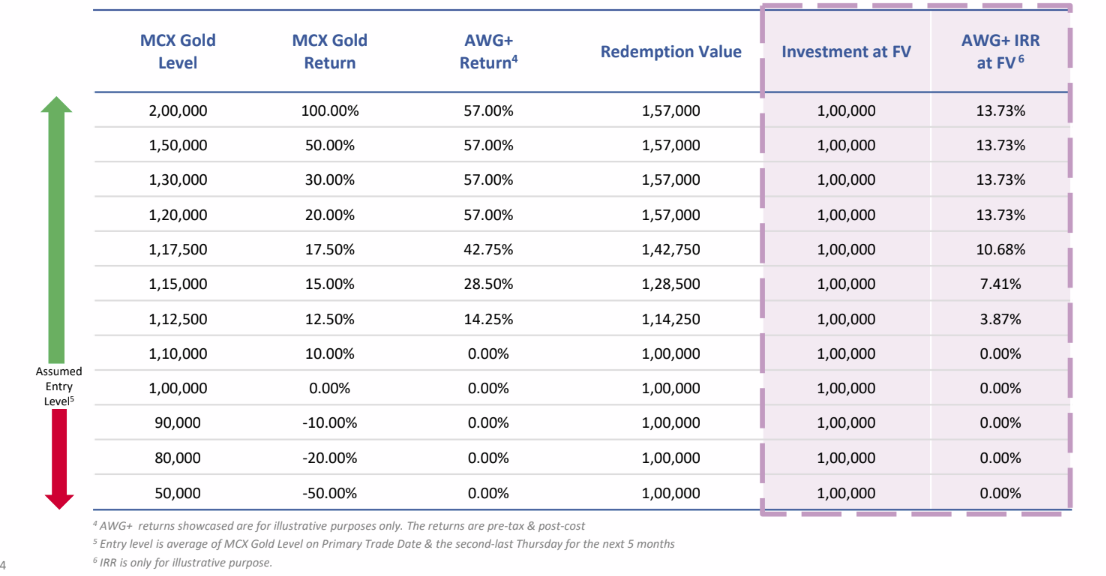This screenshot has height=576, width=1106.
Task: Click the slide page number 4
Action: tap(4, 564)
